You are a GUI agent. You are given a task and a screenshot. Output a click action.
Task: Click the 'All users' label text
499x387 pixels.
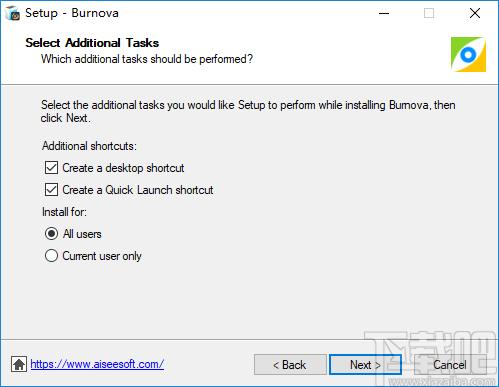click(x=82, y=234)
